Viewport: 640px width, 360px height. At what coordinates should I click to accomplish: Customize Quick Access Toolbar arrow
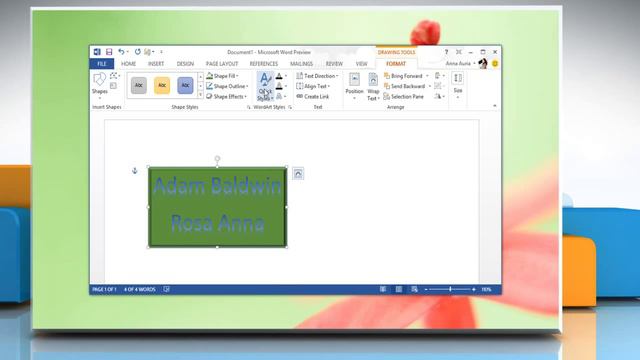161,52
